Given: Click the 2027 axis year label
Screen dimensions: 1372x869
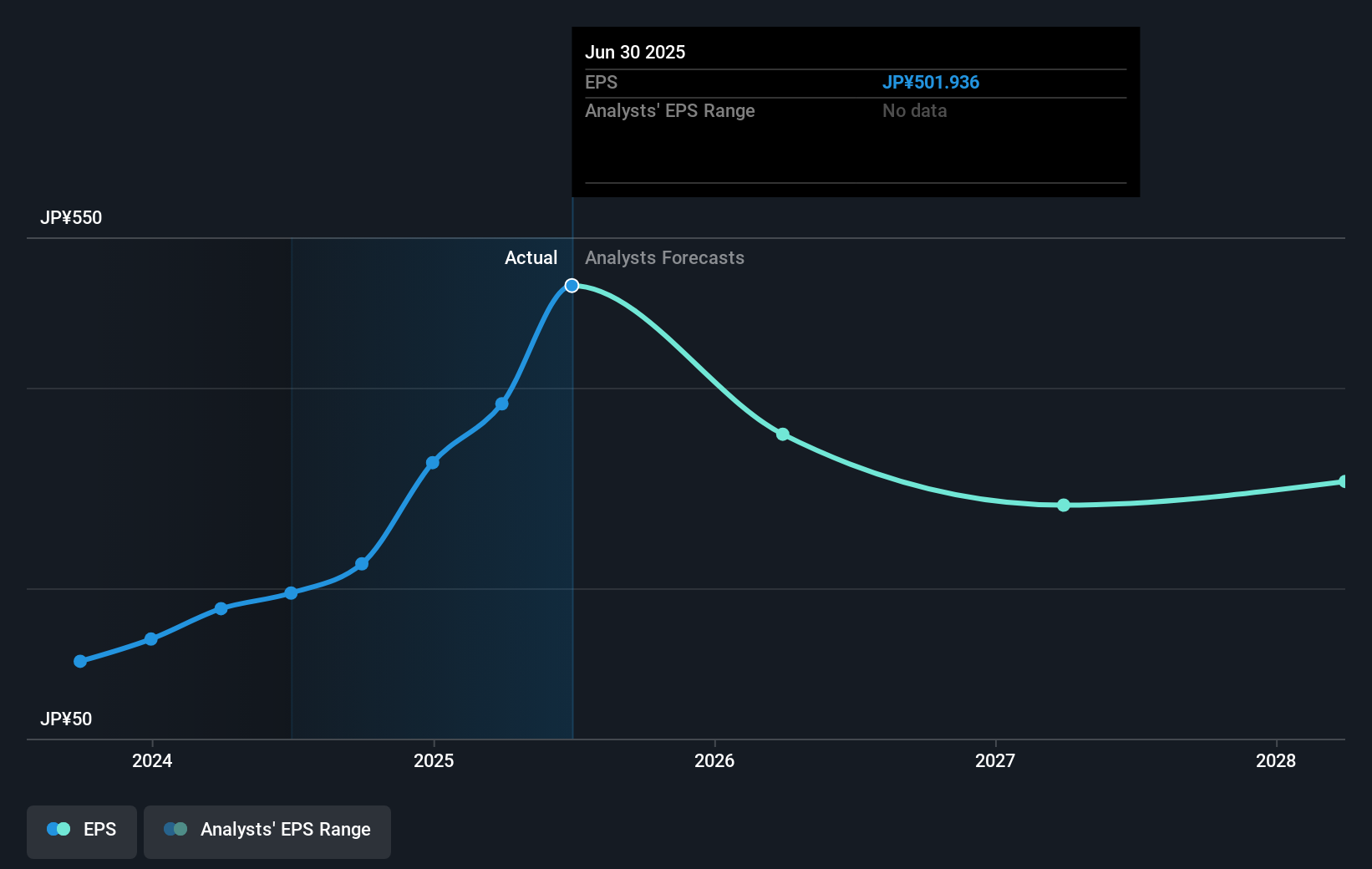Looking at the screenshot, I should [x=993, y=761].
